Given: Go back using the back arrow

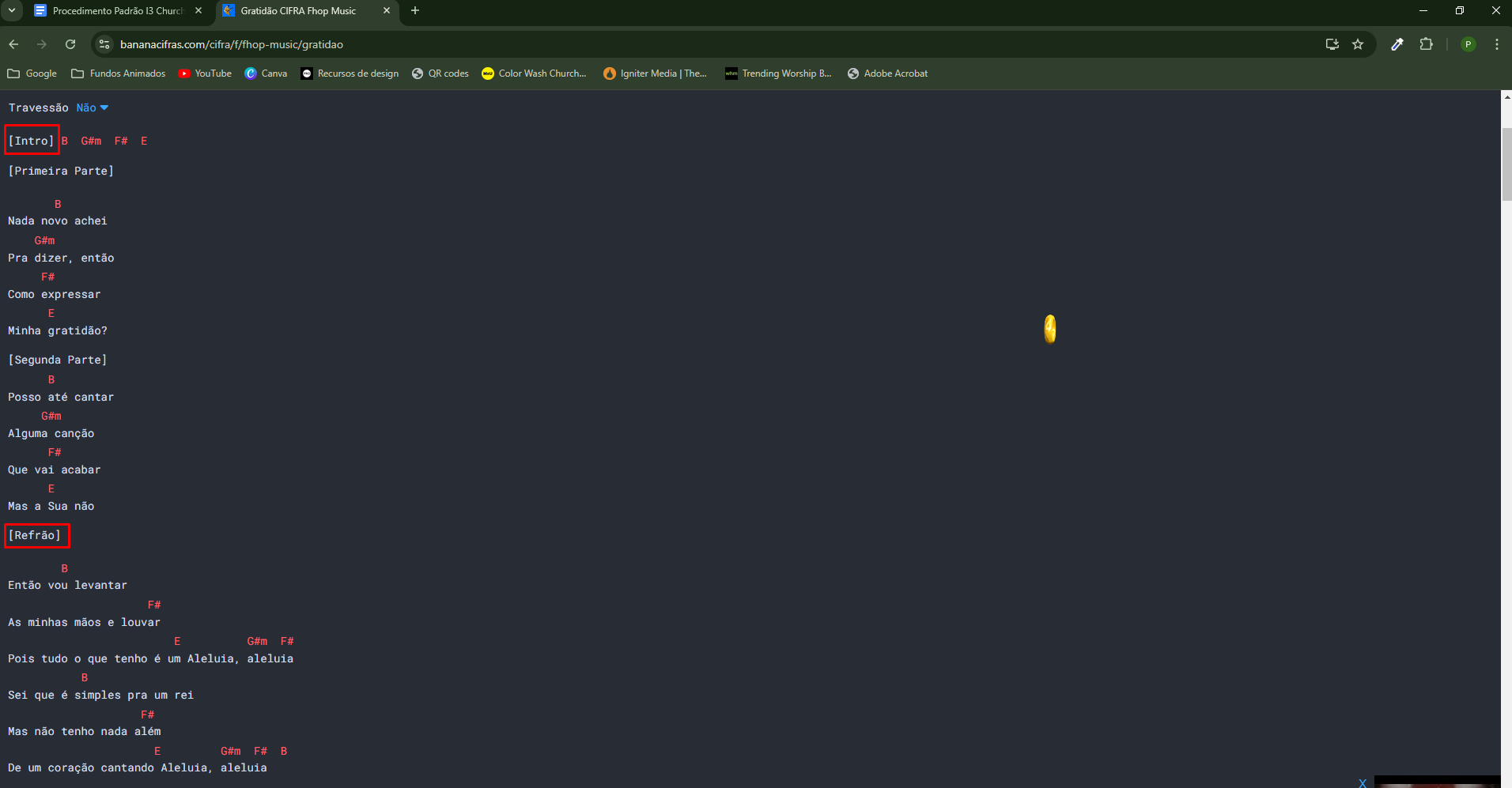Looking at the screenshot, I should point(13,44).
